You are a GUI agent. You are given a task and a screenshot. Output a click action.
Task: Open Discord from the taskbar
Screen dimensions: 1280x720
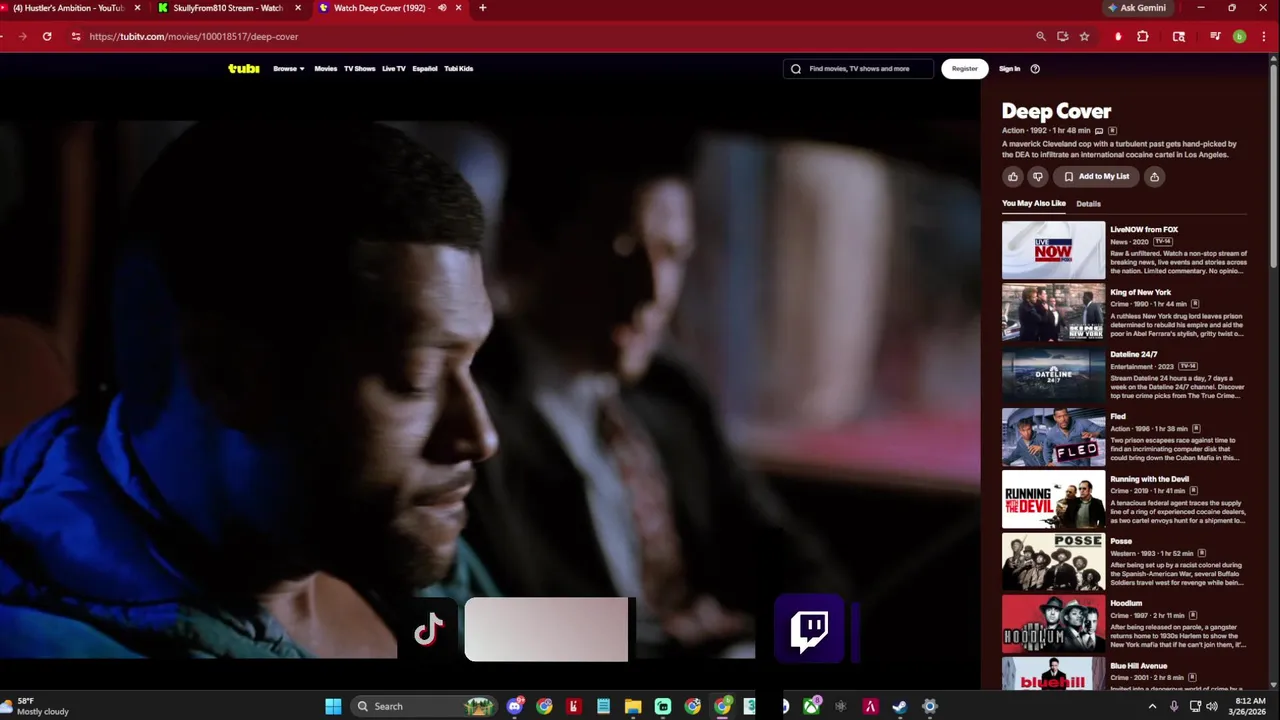[x=515, y=706]
